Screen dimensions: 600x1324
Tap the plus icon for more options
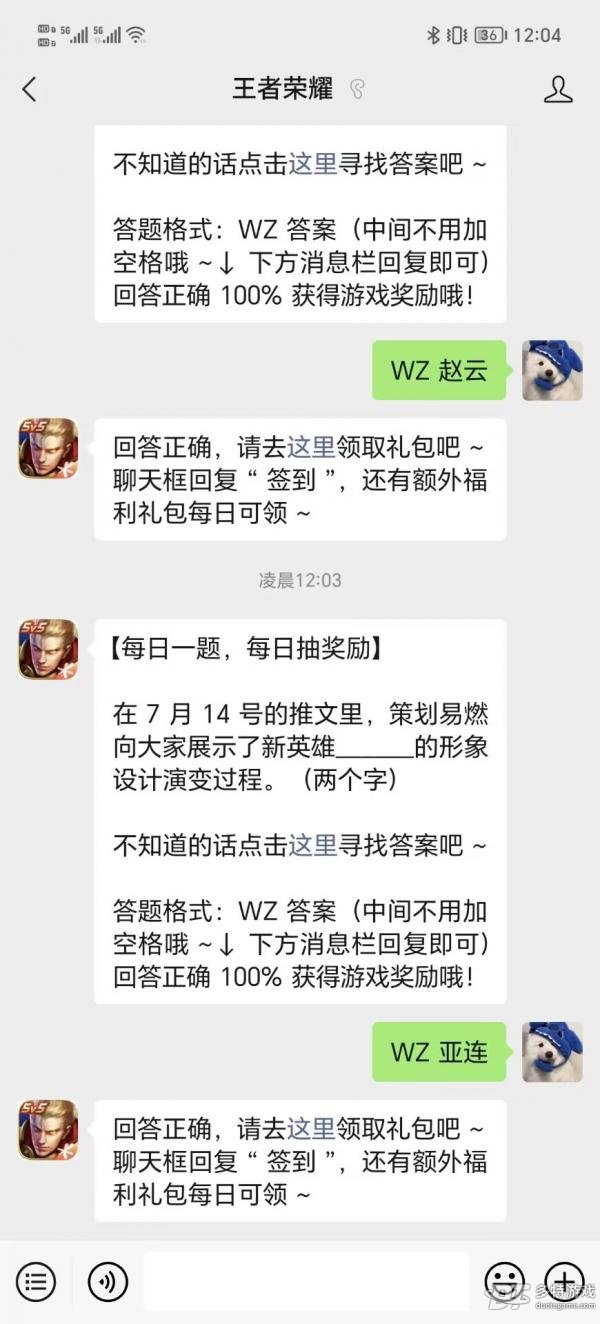[565, 1280]
